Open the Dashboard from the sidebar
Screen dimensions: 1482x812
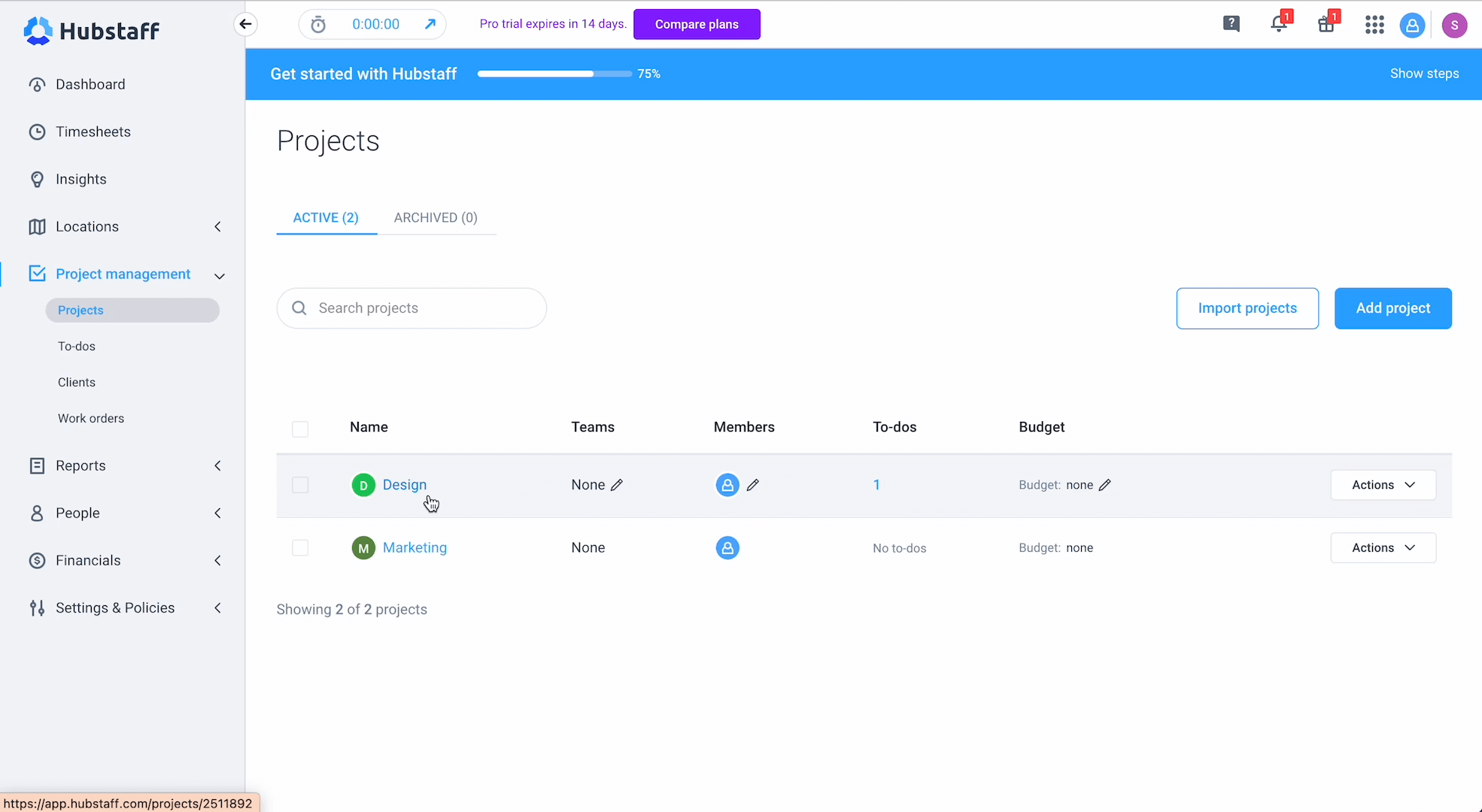(x=90, y=83)
